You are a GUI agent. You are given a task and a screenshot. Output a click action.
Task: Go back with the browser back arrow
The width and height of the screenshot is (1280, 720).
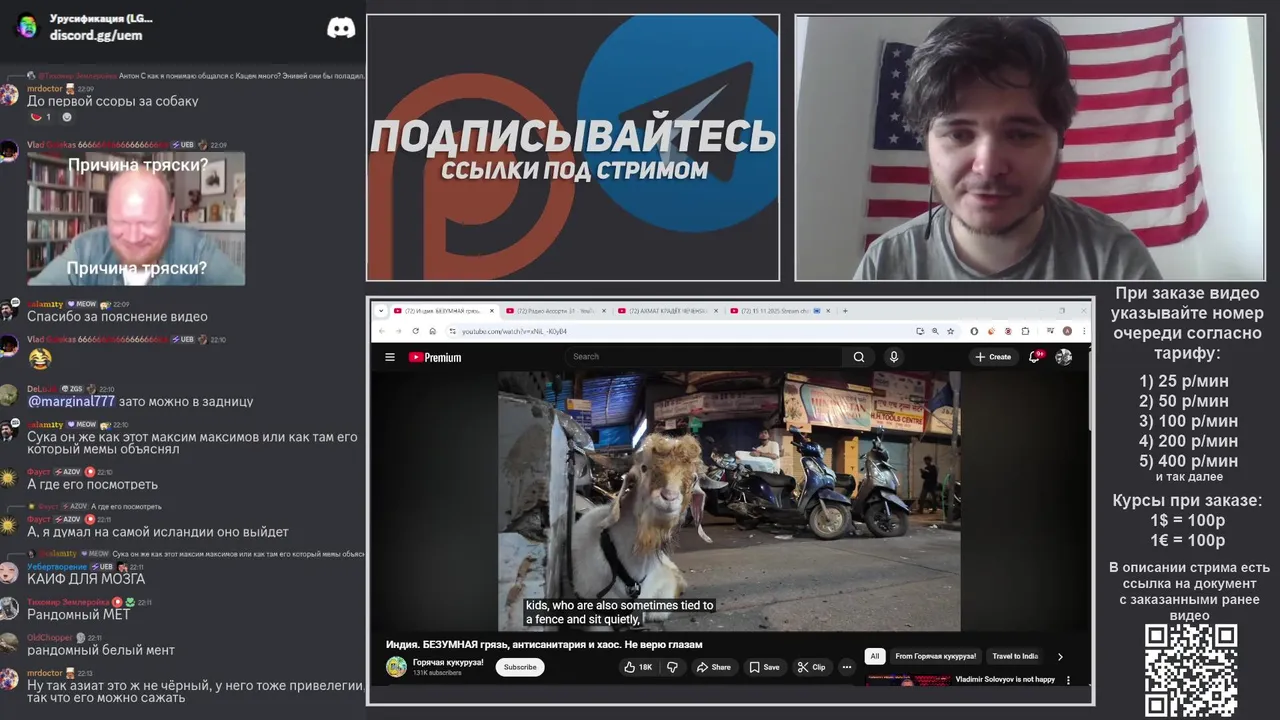coord(384,331)
